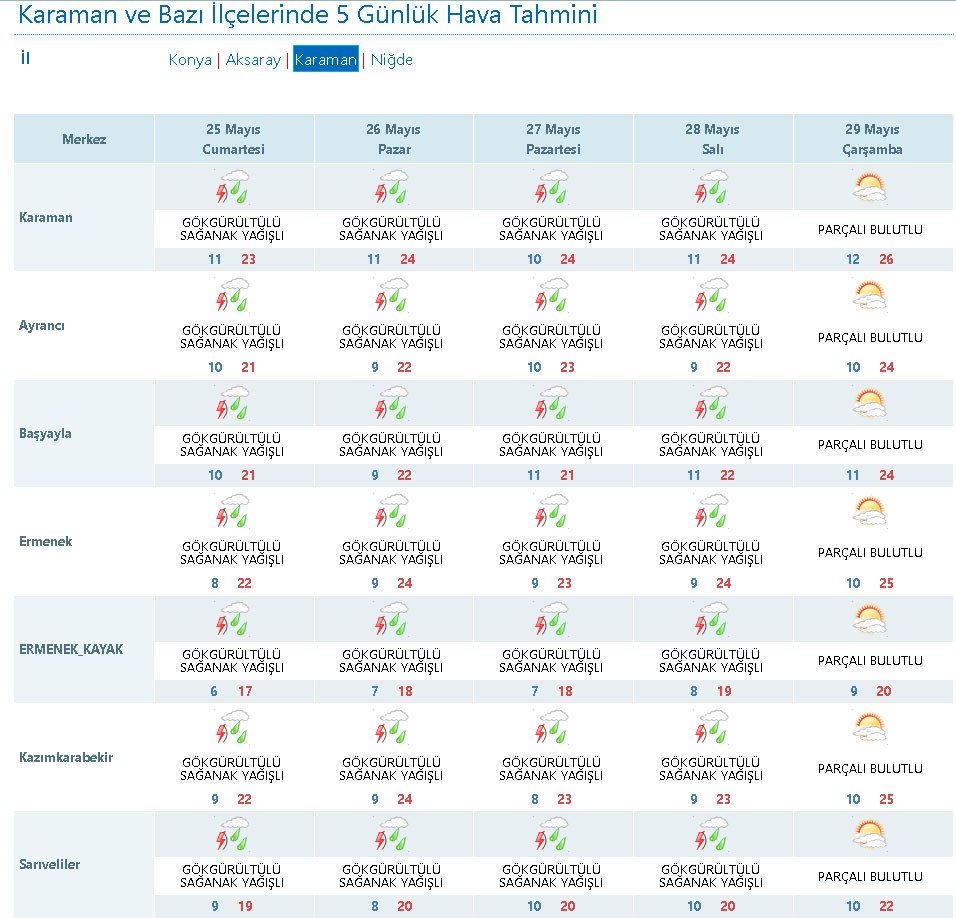Viewport: 956px width, 918px height.
Task: Click Karaman partly cloudy icon for 29 Mayıs
Action: (x=869, y=188)
